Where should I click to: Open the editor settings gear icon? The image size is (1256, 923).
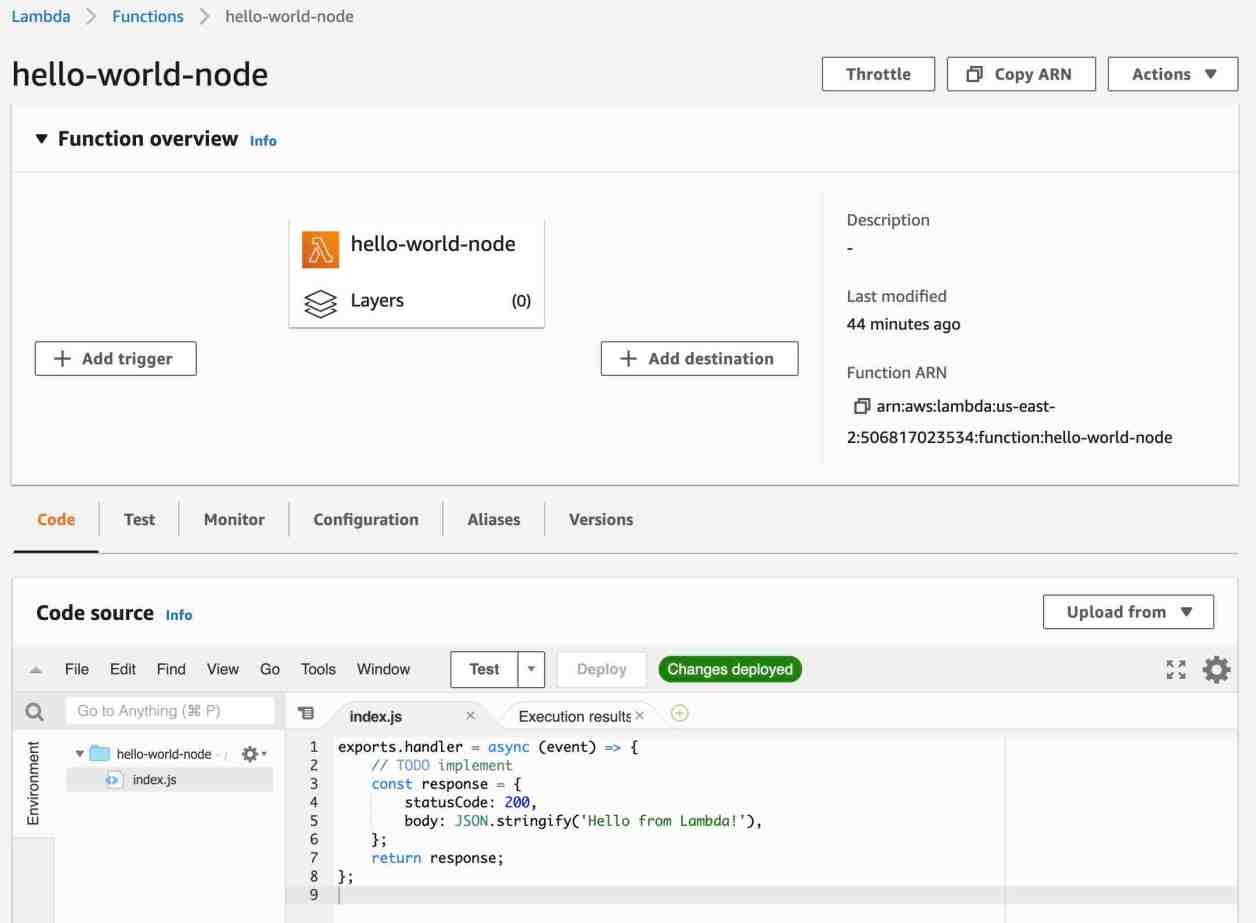(1216, 669)
